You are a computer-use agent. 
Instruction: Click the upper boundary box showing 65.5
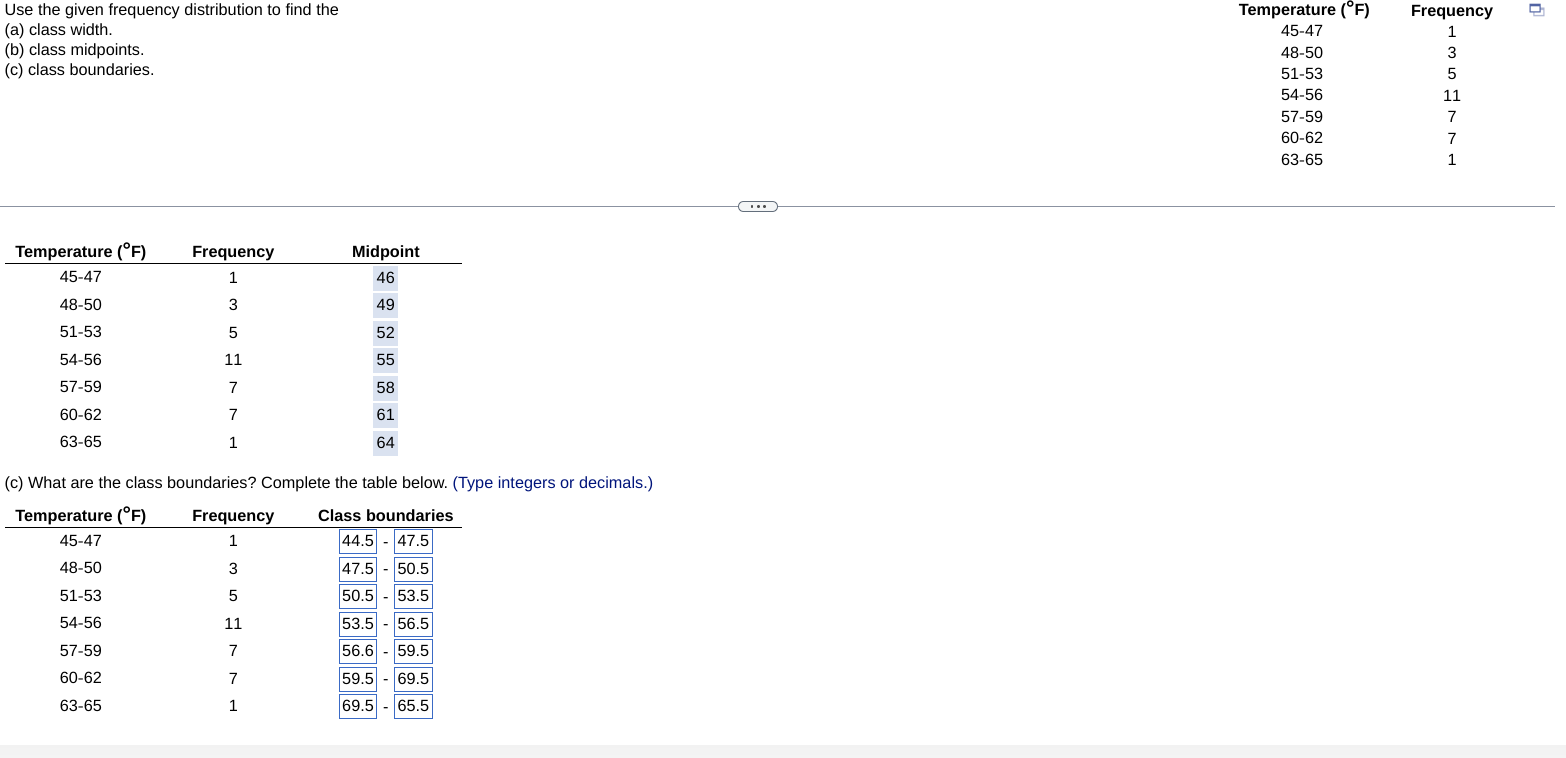pos(412,705)
